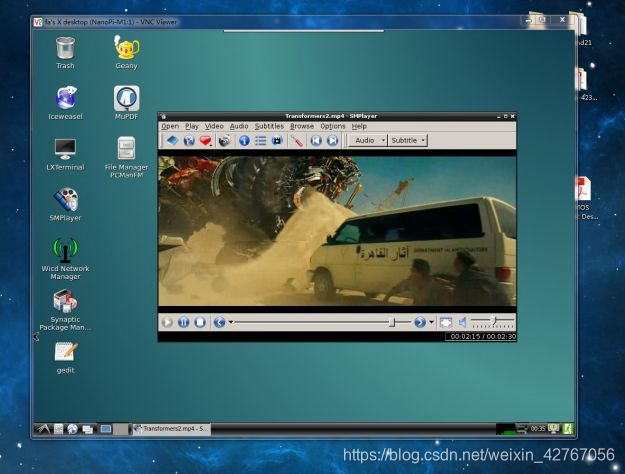Launch Geany from desktop
The height and width of the screenshot is (474, 625).
point(126,52)
